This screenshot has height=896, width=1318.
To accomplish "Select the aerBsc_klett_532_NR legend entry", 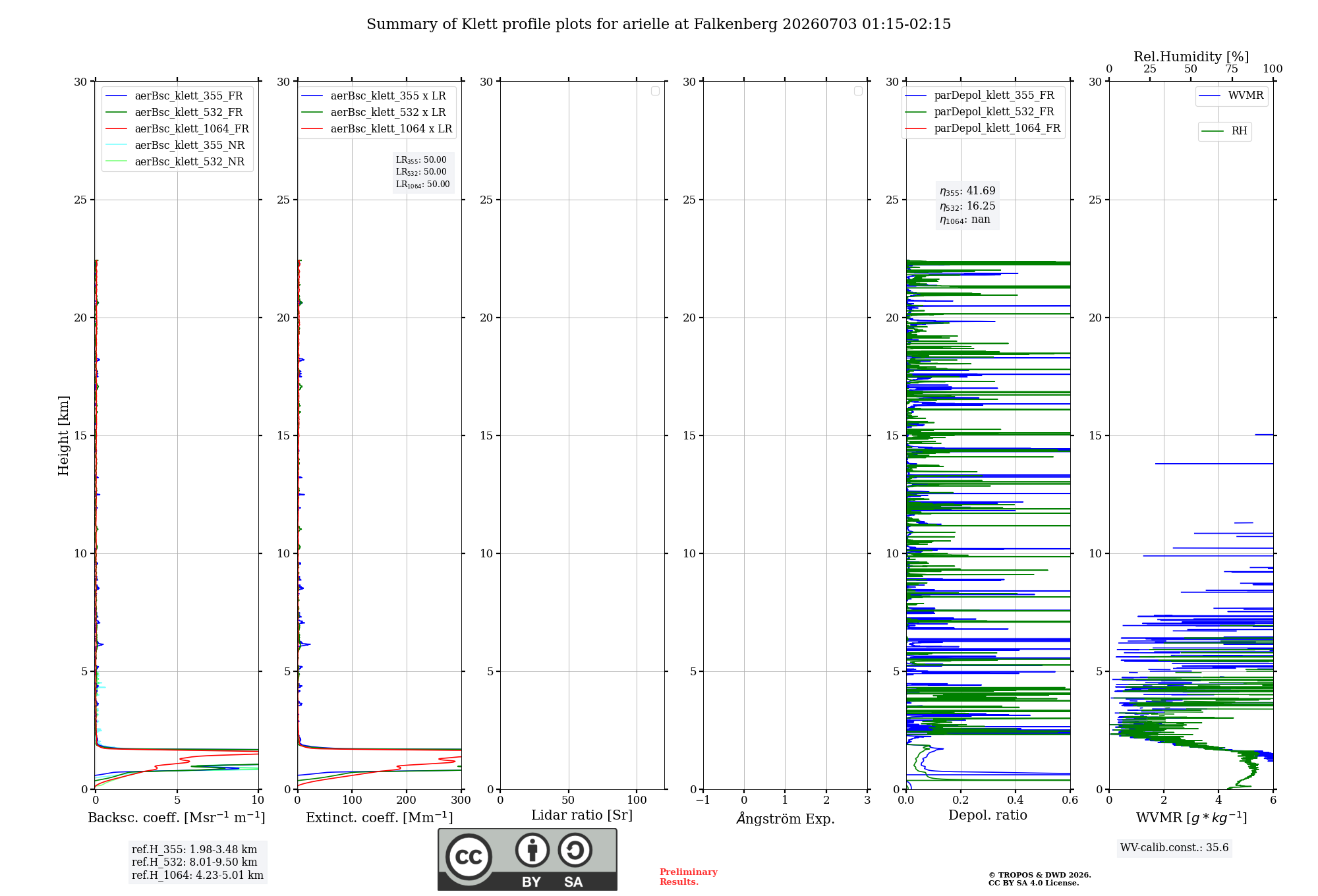I will [175, 162].
